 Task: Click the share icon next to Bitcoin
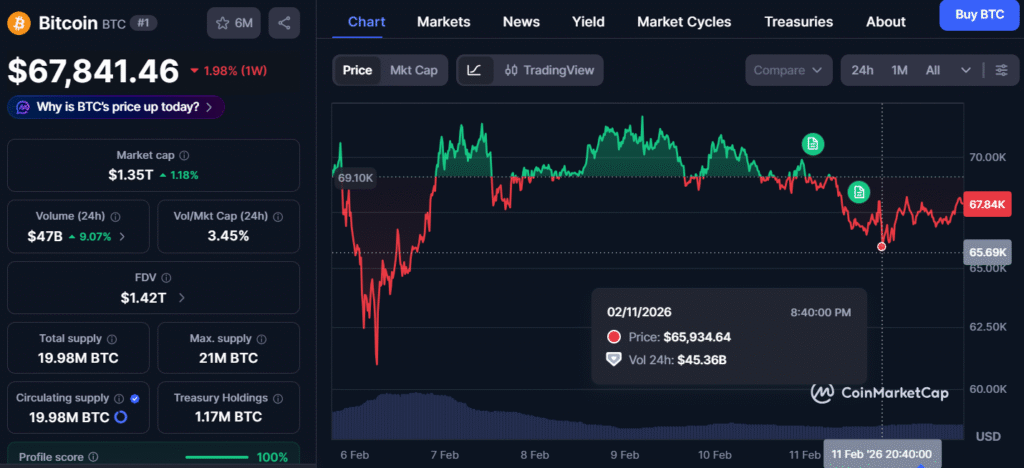(x=285, y=23)
